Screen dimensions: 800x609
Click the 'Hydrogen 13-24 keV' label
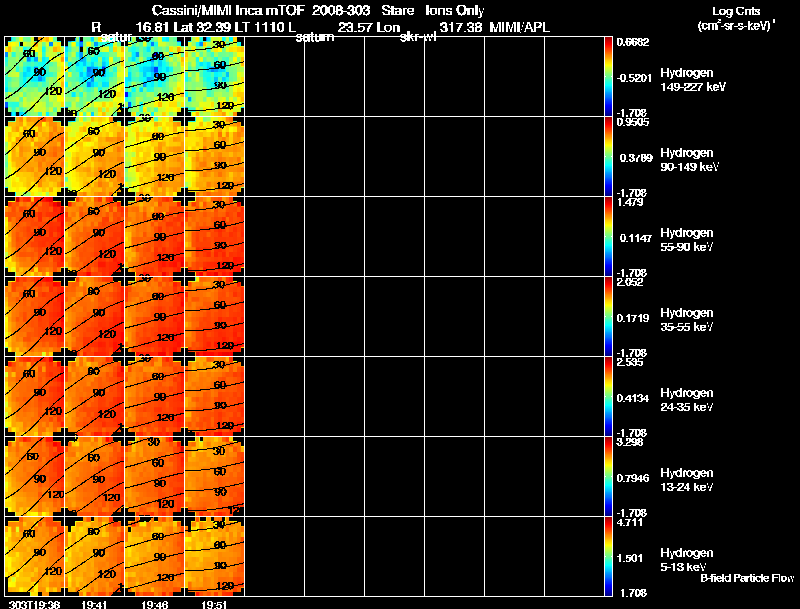tap(687, 480)
